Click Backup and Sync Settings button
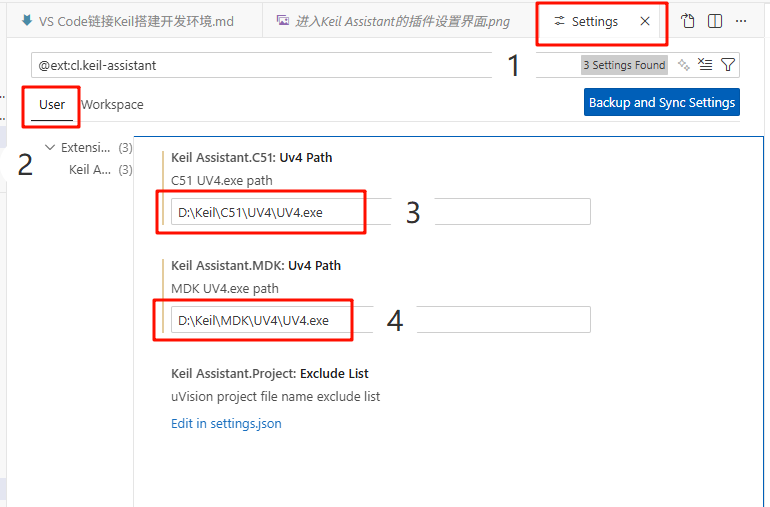 click(661, 102)
